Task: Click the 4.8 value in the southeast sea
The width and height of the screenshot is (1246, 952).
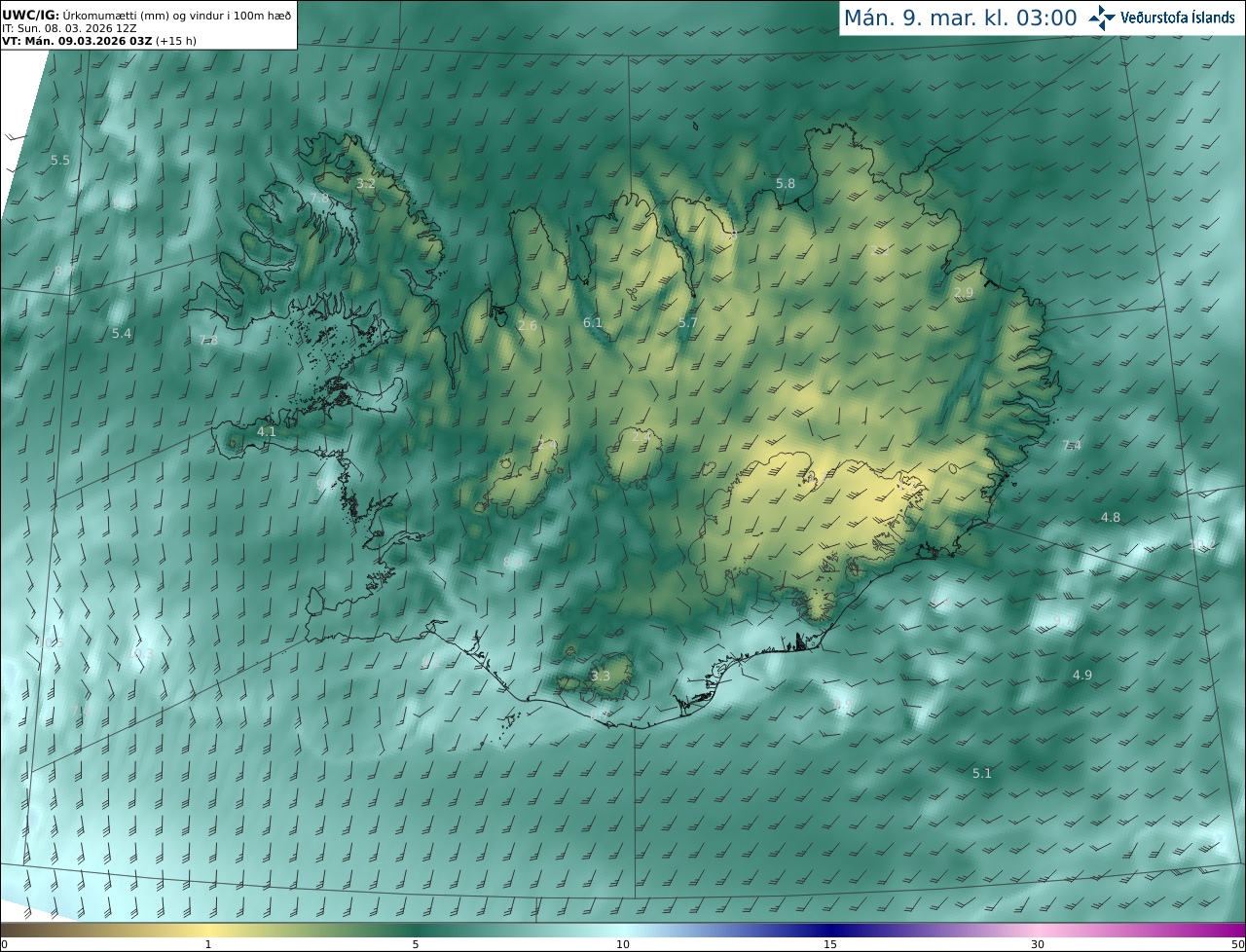Action: click(x=1111, y=517)
